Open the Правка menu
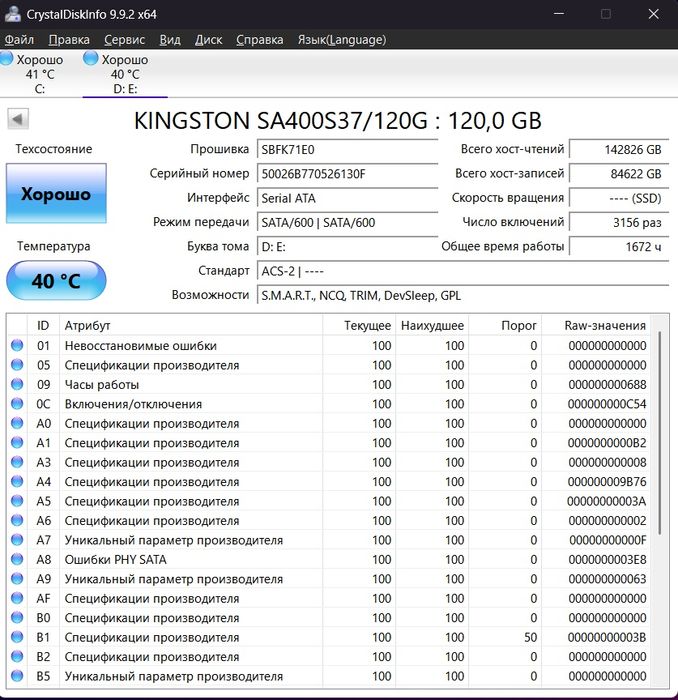Image resolution: width=678 pixels, height=700 pixels. tap(69, 40)
